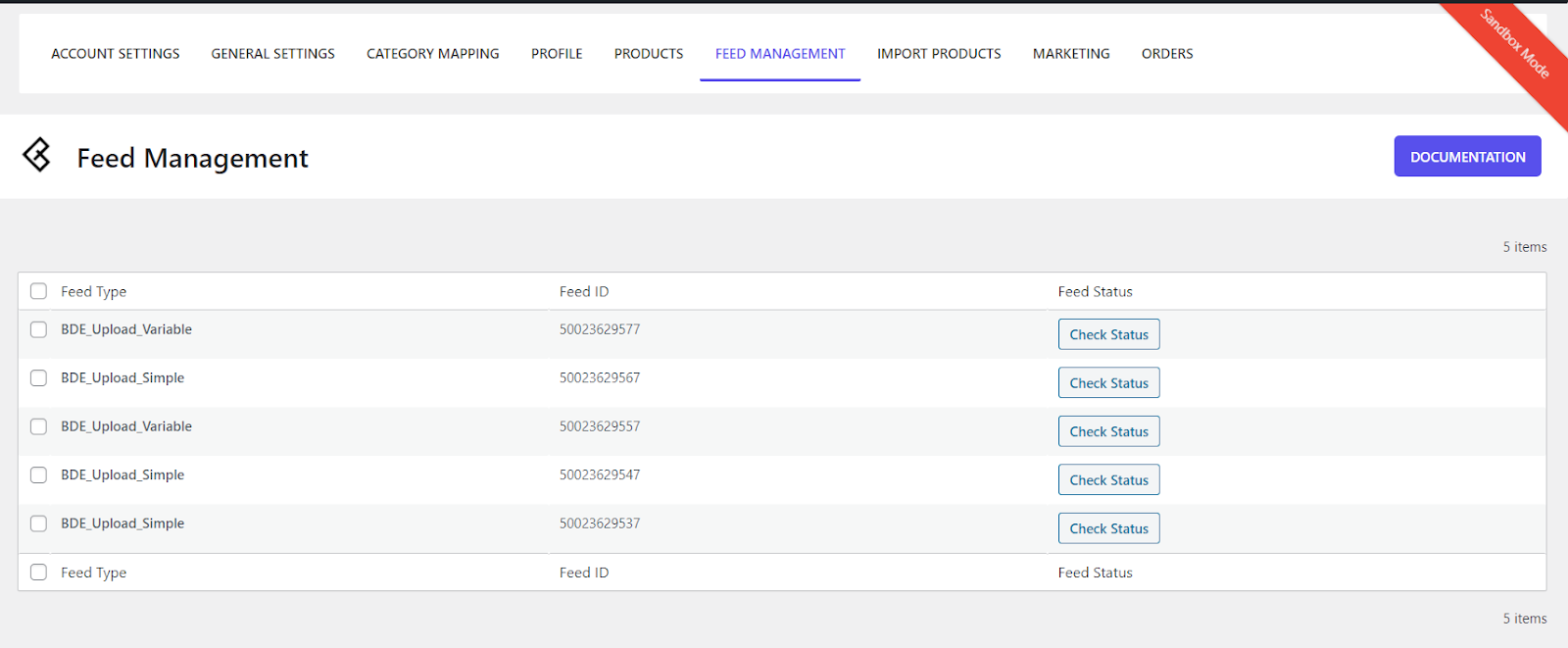Go to the Marketing tab

click(x=1071, y=54)
